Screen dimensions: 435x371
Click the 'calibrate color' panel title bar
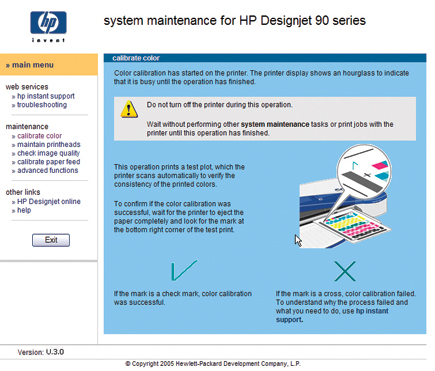265,58
